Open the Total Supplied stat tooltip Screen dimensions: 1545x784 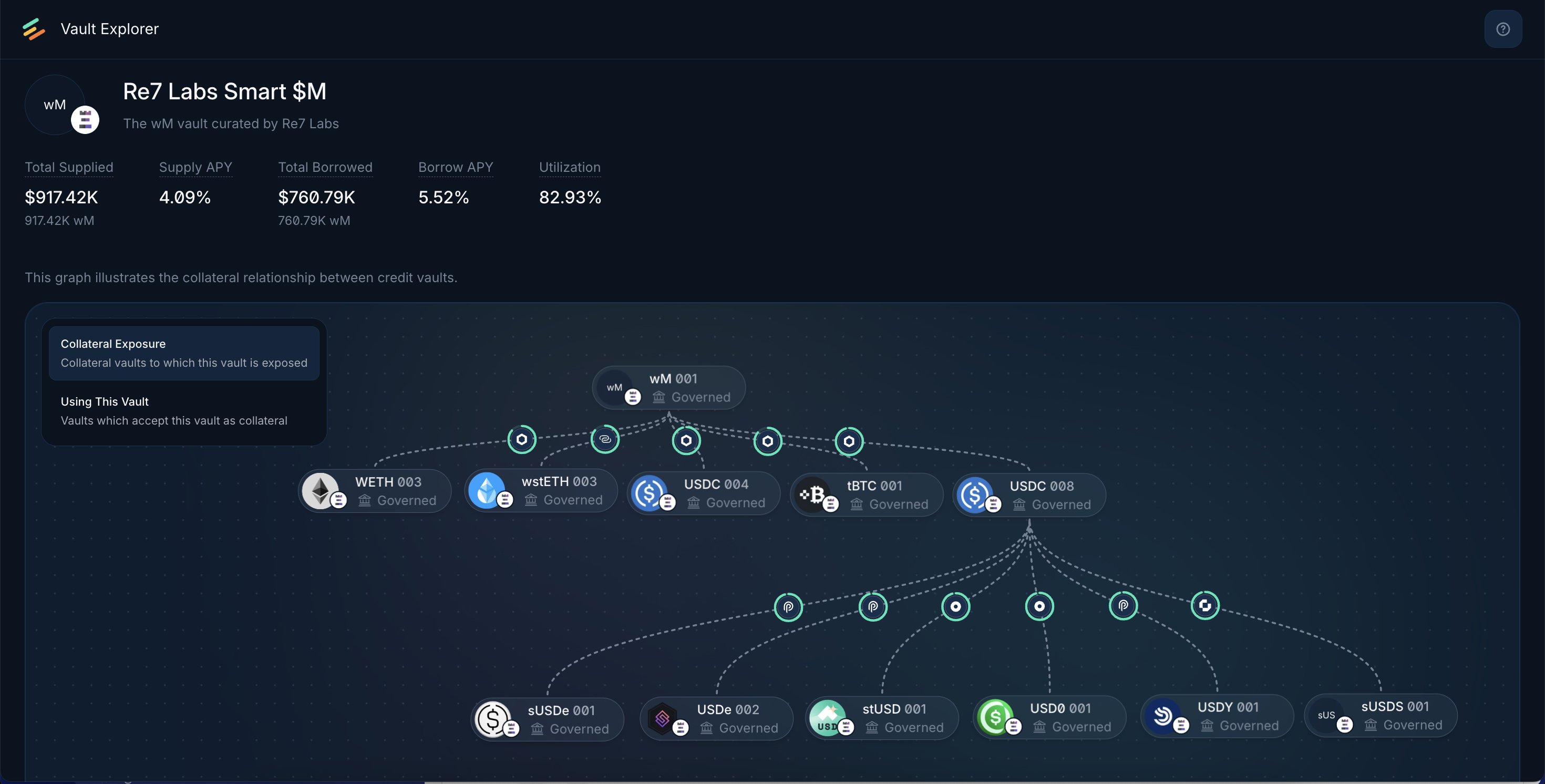(x=68, y=167)
